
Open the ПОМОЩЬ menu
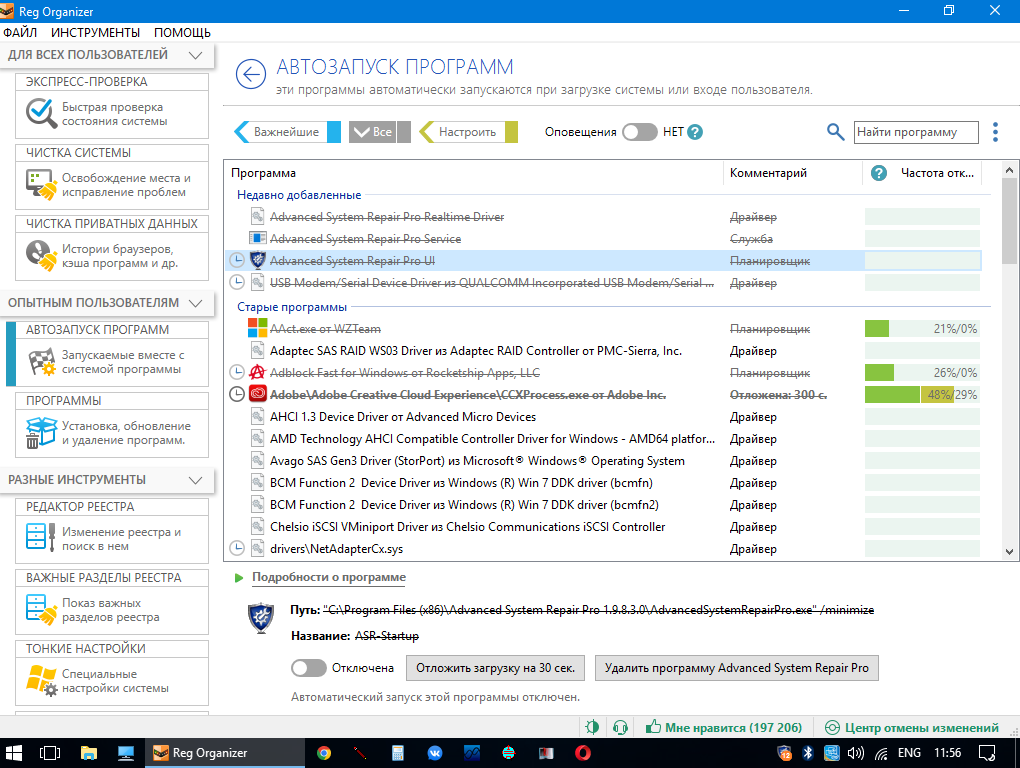coord(182,33)
